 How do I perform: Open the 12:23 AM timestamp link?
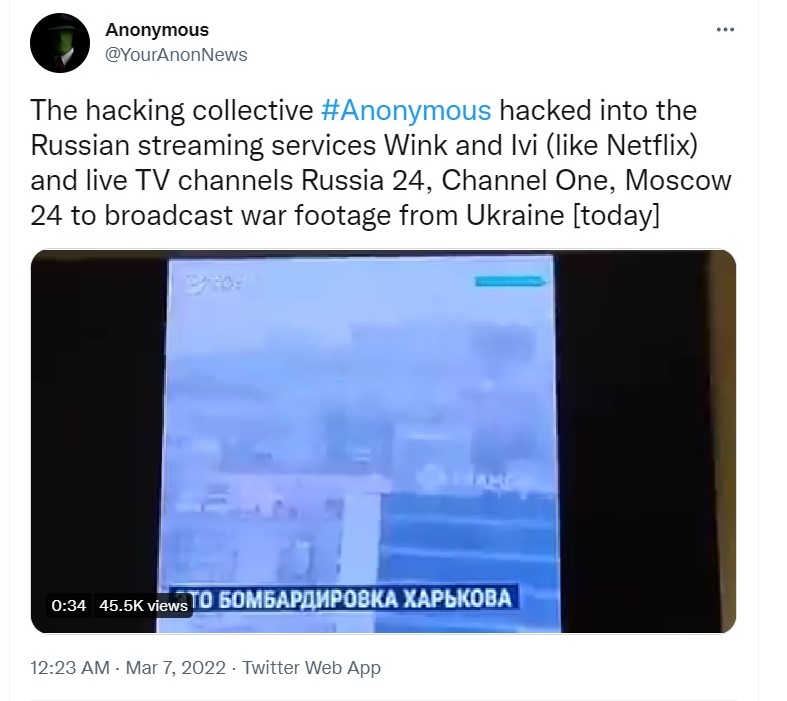[x=70, y=668]
